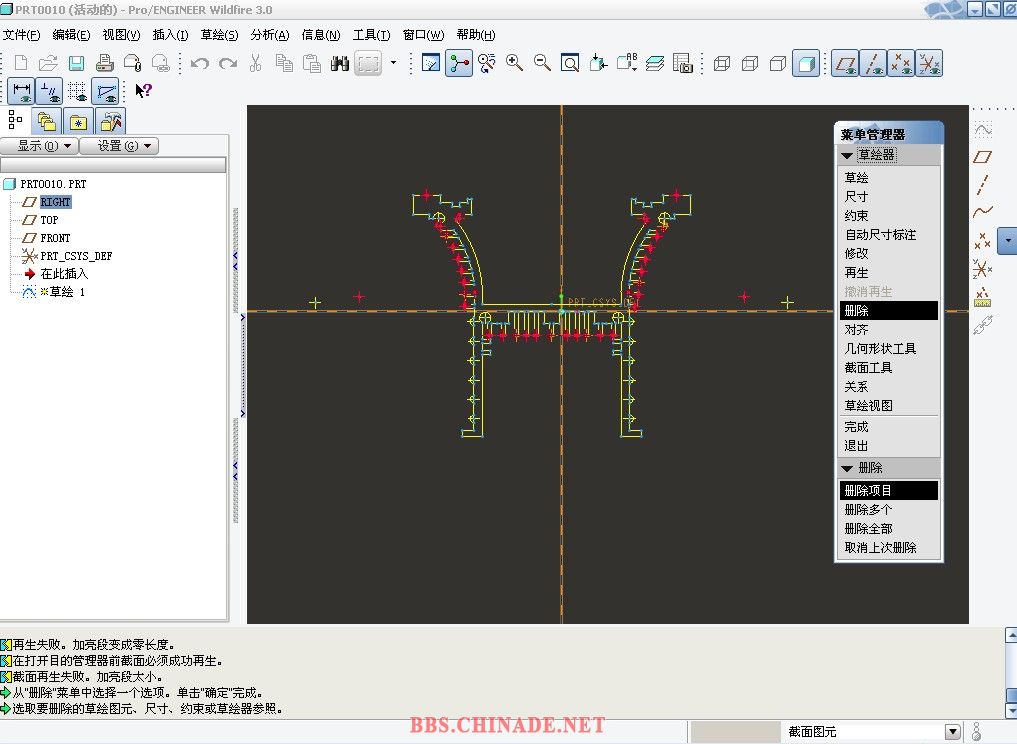1017x744 pixels.
Task: Click the New file icon
Action: (x=21, y=63)
